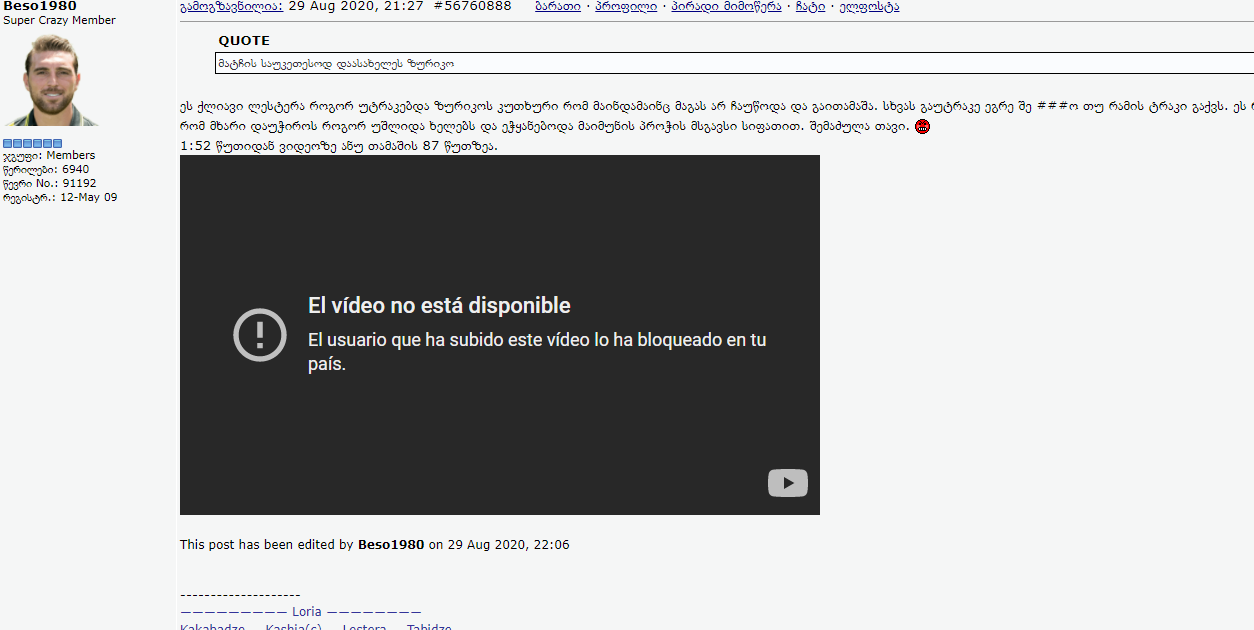
Task: Click the edited-by Beso1980 note
Action: point(375,545)
